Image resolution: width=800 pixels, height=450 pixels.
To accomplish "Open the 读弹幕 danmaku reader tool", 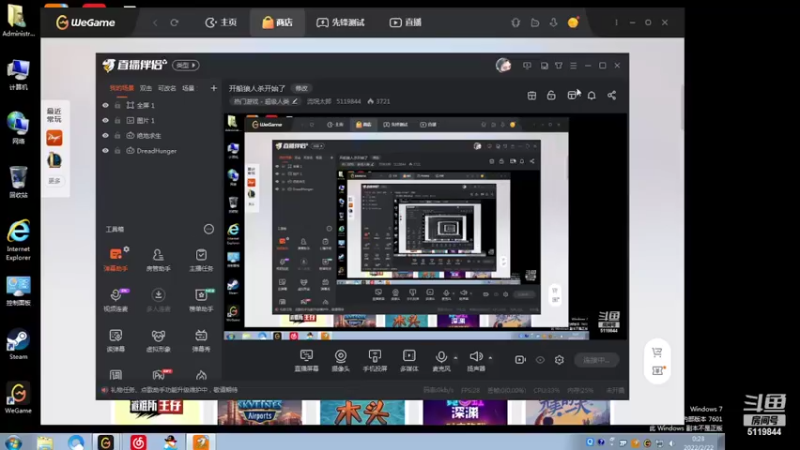I will (116, 340).
